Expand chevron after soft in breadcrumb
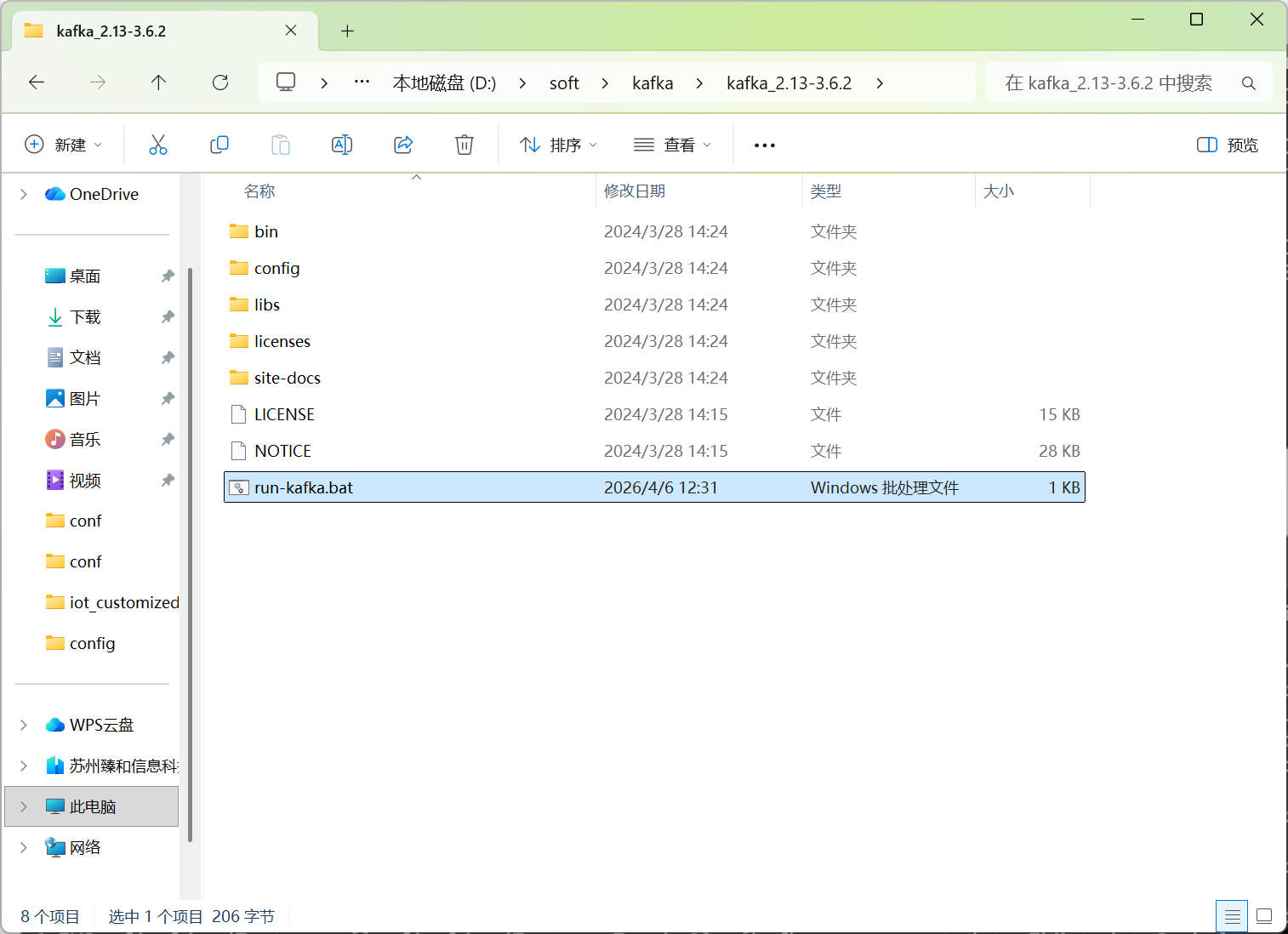Screen dimensions: 1288x934 [605, 83]
